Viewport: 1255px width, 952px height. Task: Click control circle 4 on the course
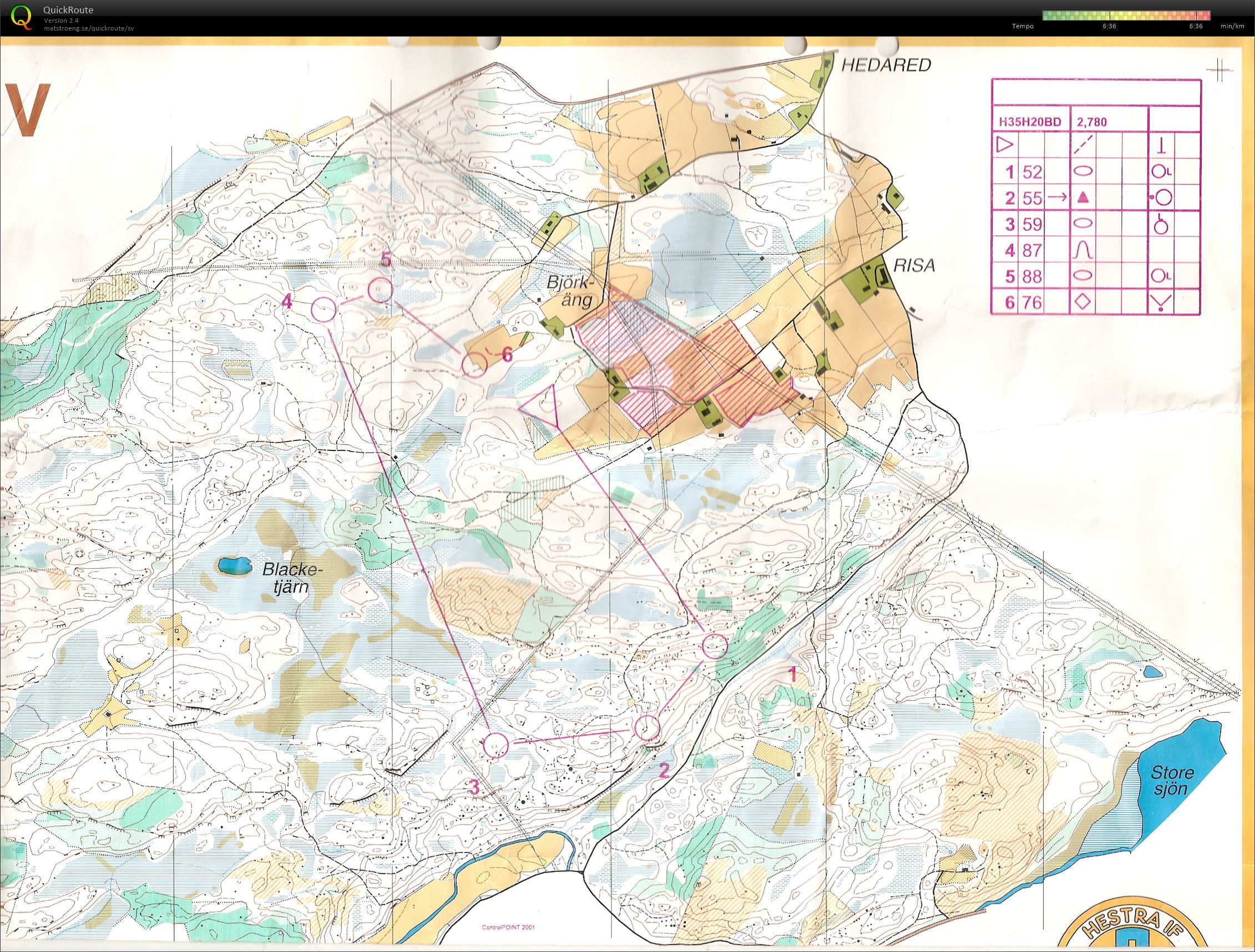324,310
